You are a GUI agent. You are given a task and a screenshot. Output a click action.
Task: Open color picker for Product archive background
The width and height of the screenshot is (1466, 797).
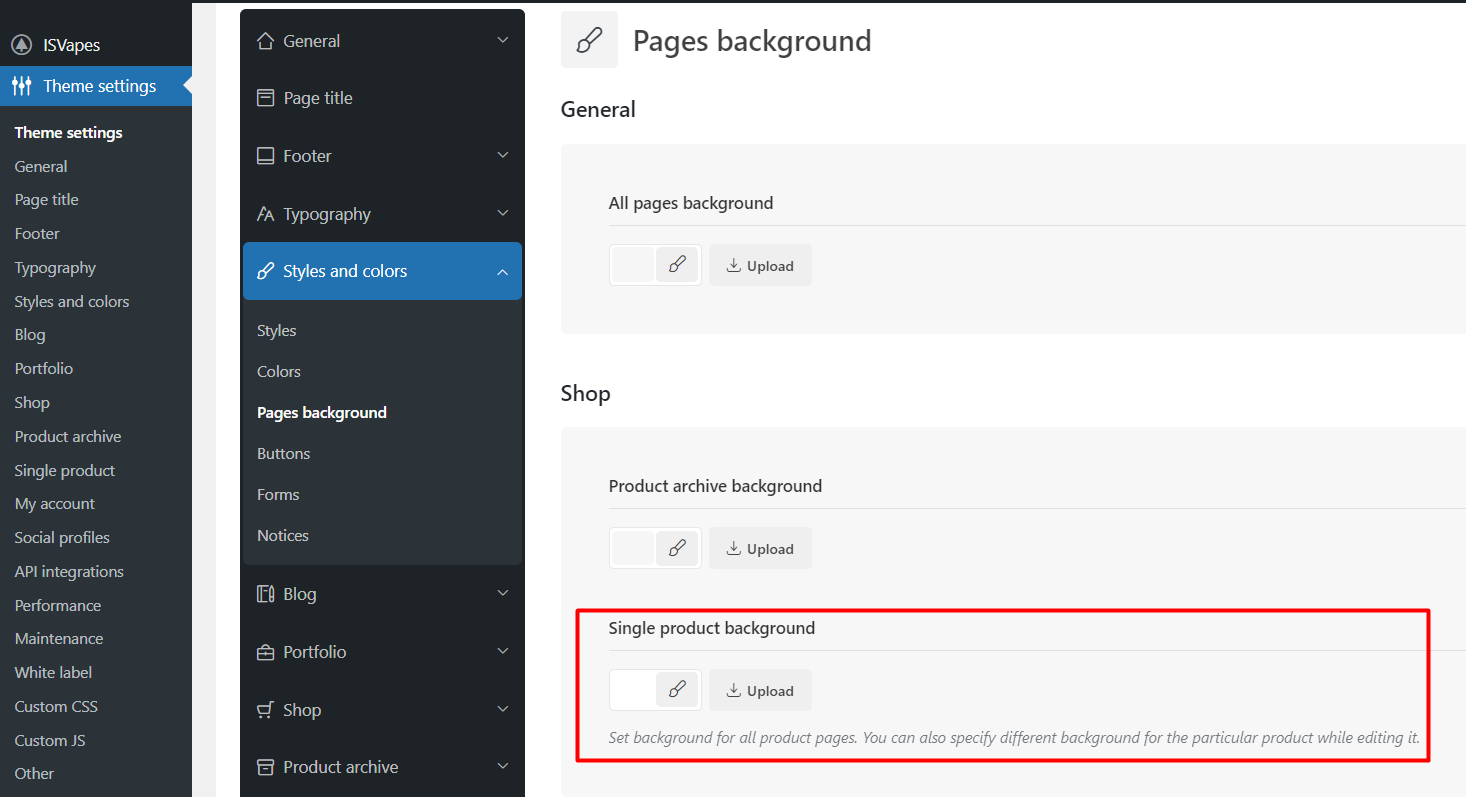click(677, 548)
